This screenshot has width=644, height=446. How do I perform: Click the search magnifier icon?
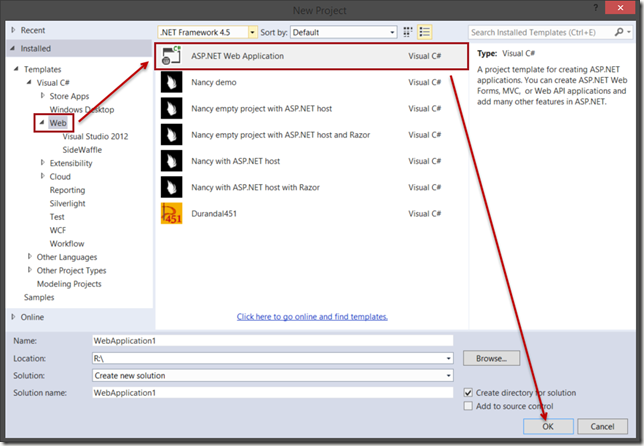(x=619, y=32)
